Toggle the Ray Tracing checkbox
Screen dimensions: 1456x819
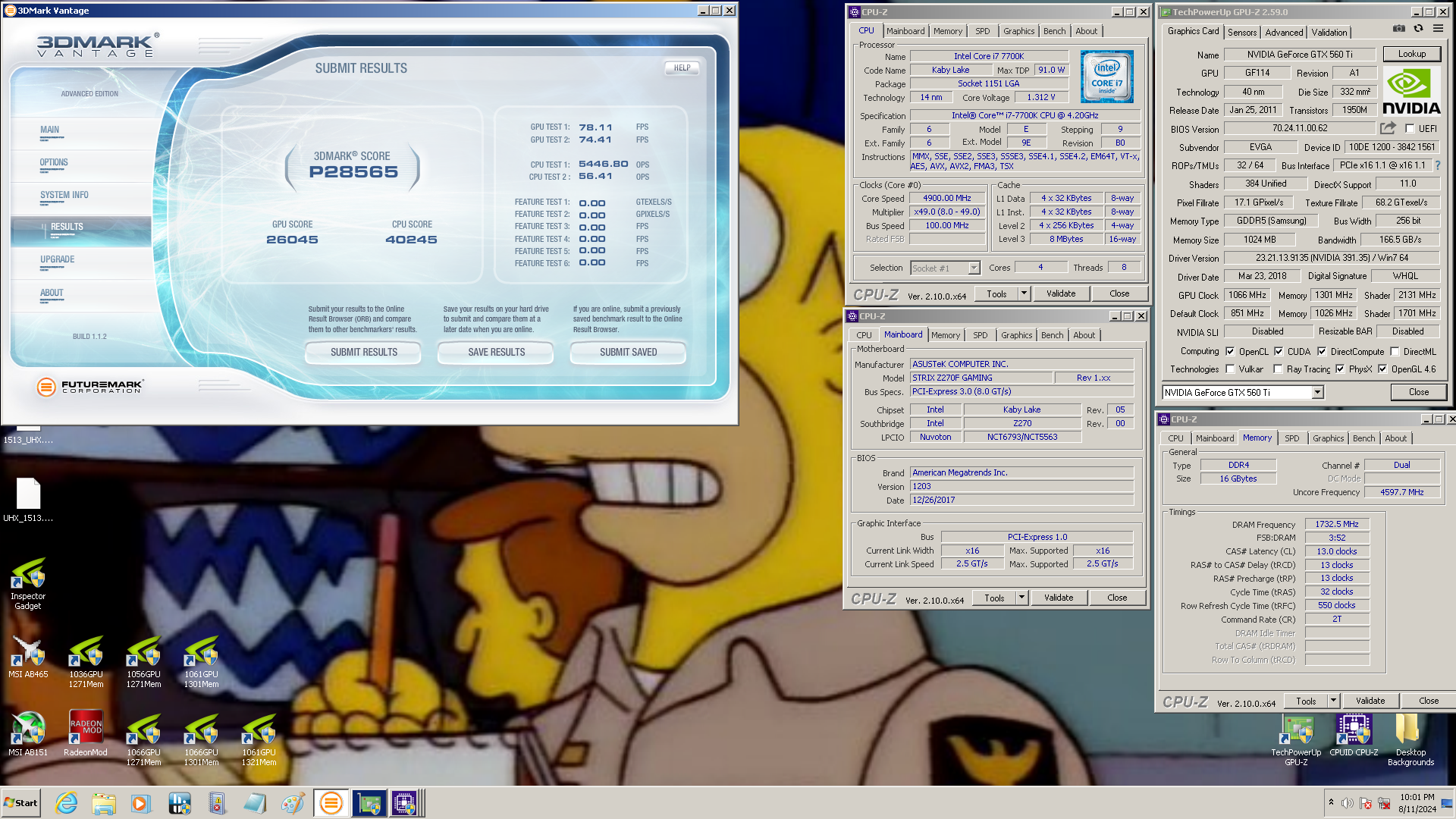[x=1278, y=369]
